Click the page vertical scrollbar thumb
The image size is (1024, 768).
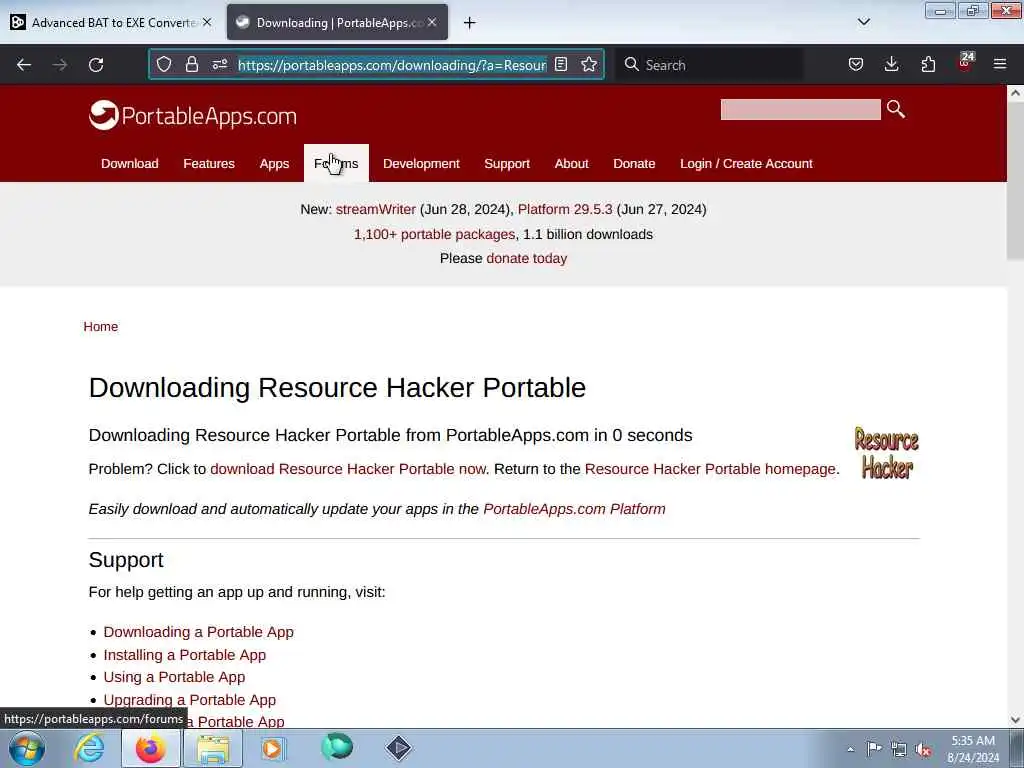tap(1015, 181)
